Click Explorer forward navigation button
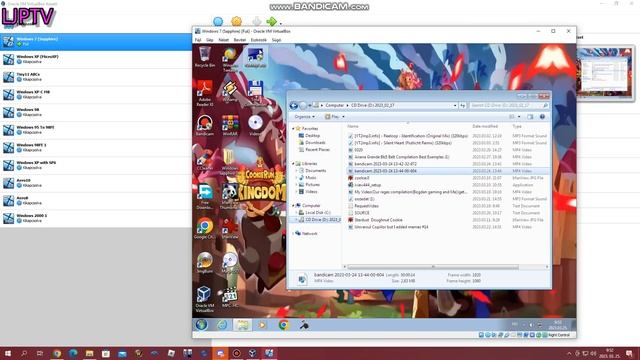Screen dimensions: 640x360 [x=303, y=105]
